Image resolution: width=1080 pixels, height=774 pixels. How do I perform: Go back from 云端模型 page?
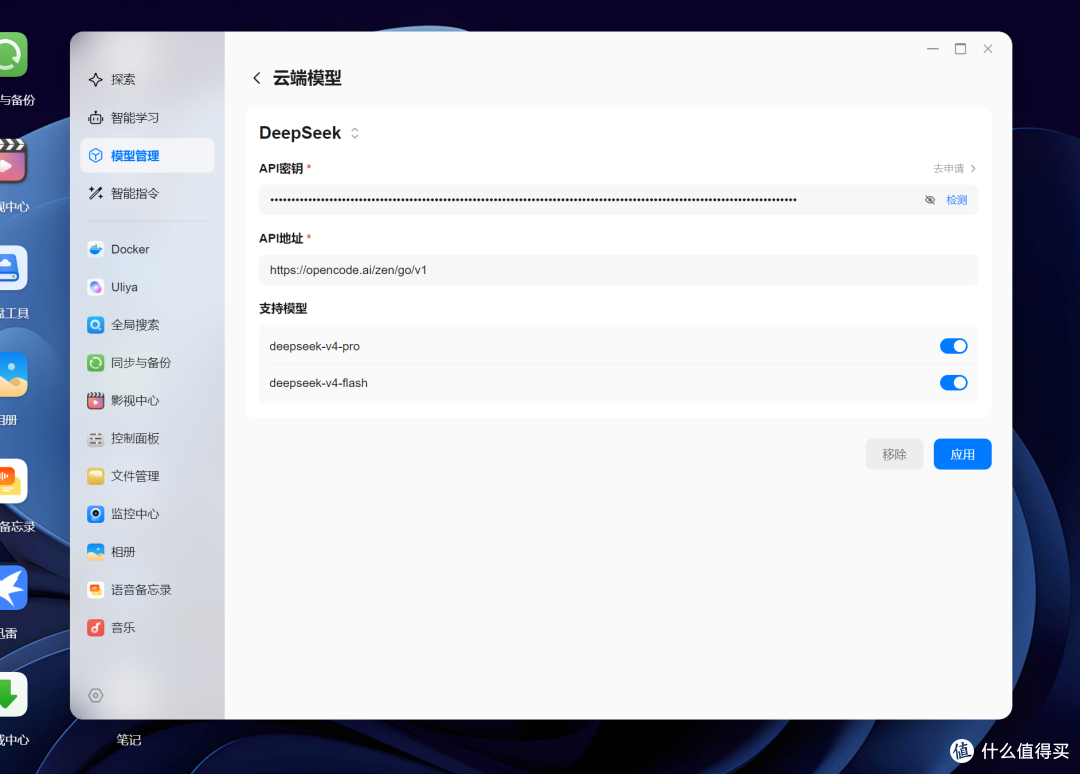257,78
